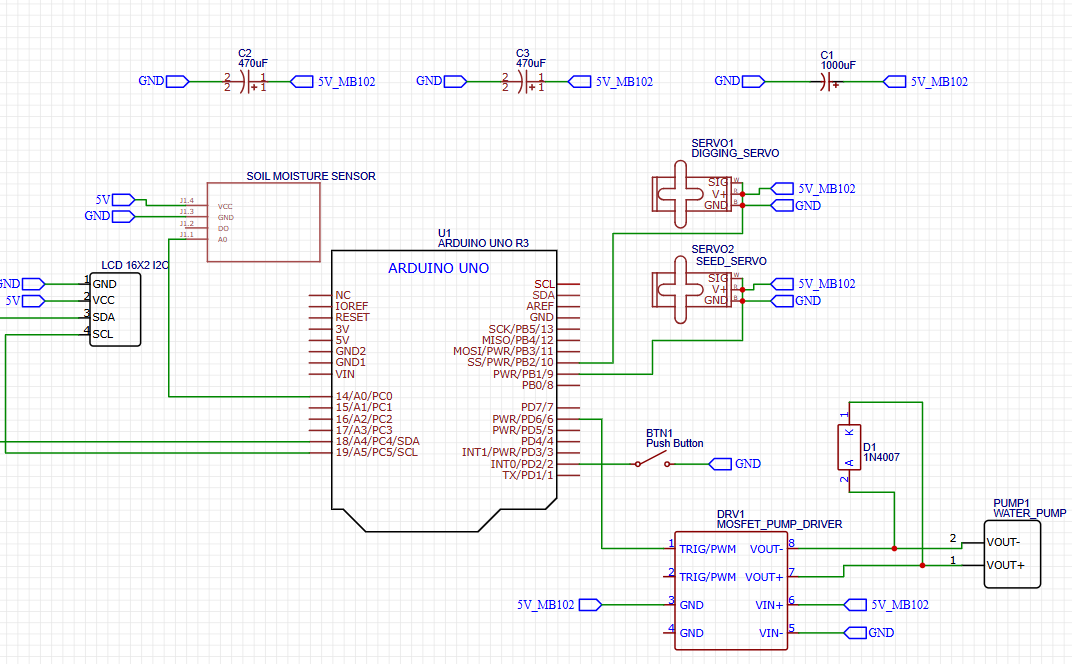Click the 1N4007 value label
The width and height of the screenshot is (1072, 664).
pyautogui.click(x=881, y=457)
